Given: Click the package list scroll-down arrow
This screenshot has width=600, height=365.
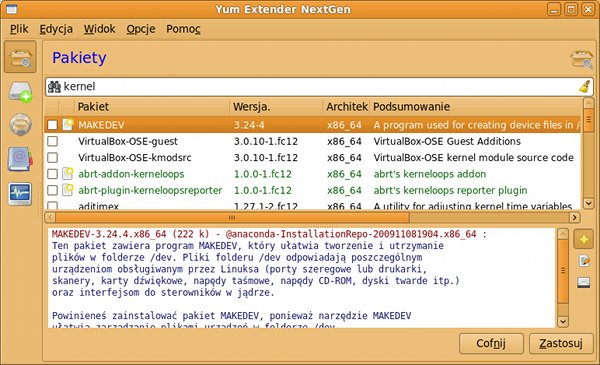Looking at the screenshot, I should (589, 203).
